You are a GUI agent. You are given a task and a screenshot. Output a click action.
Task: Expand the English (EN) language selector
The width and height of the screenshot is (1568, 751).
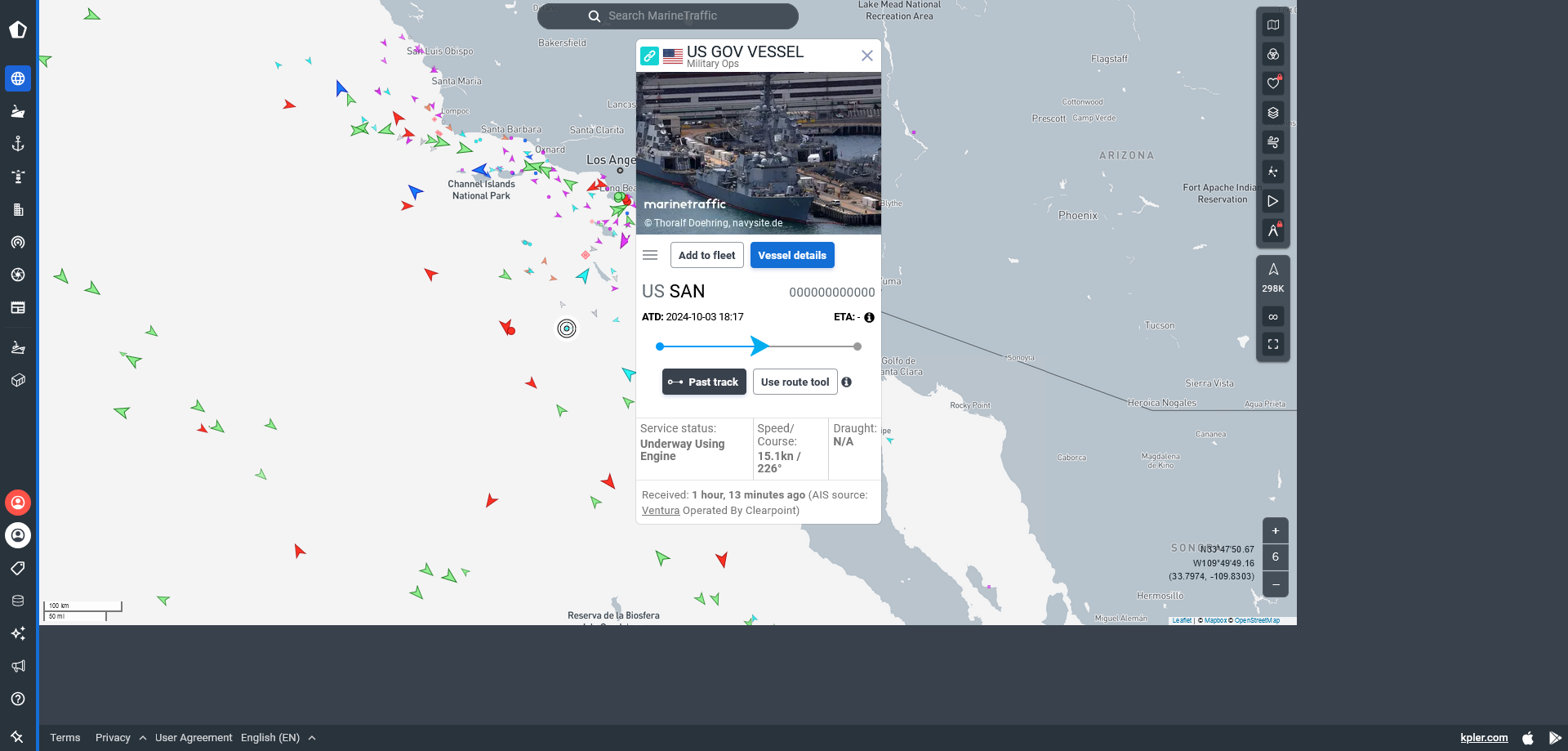click(x=278, y=737)
